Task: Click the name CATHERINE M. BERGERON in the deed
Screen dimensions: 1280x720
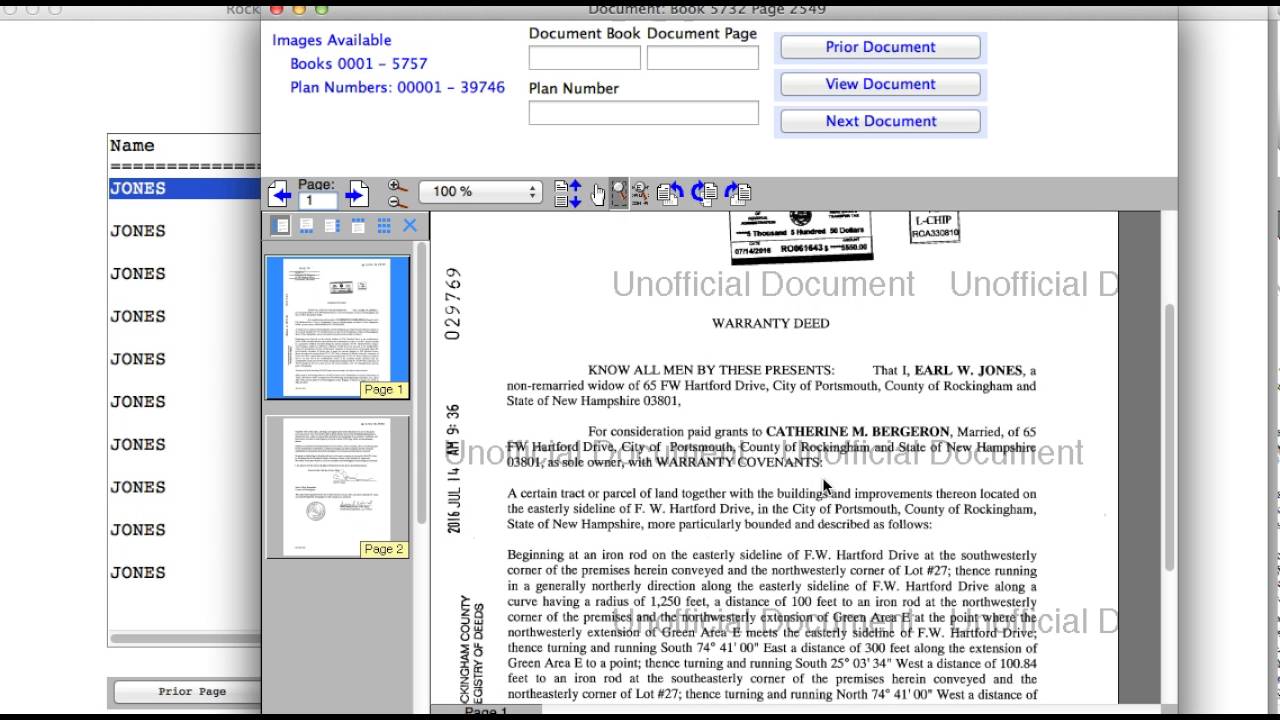Action: [858, 432]
